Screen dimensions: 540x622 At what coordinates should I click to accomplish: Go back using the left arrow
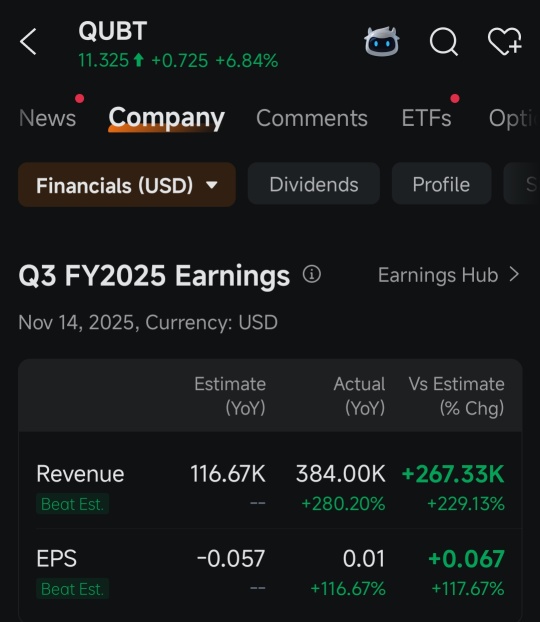[28, 41]
